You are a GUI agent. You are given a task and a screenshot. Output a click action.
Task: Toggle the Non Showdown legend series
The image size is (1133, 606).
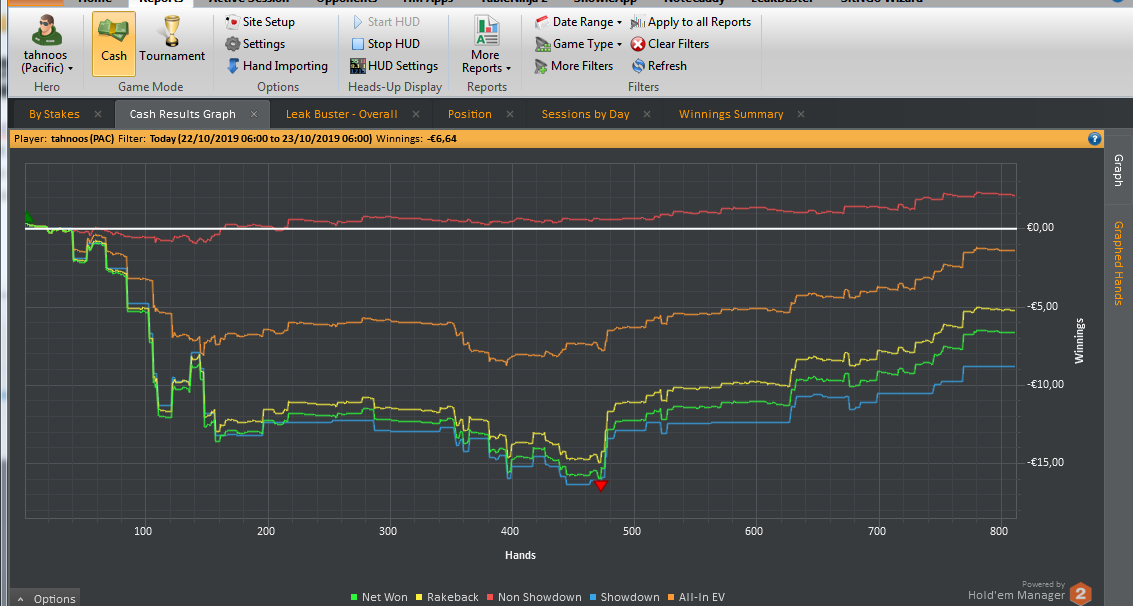click(534, 597)
